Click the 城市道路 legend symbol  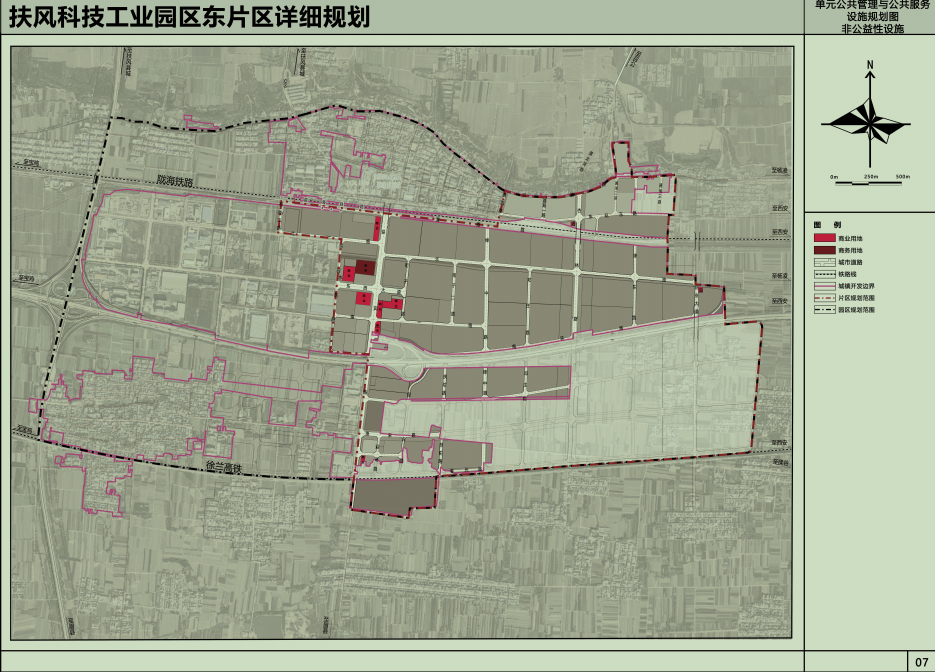coord(824,262)
